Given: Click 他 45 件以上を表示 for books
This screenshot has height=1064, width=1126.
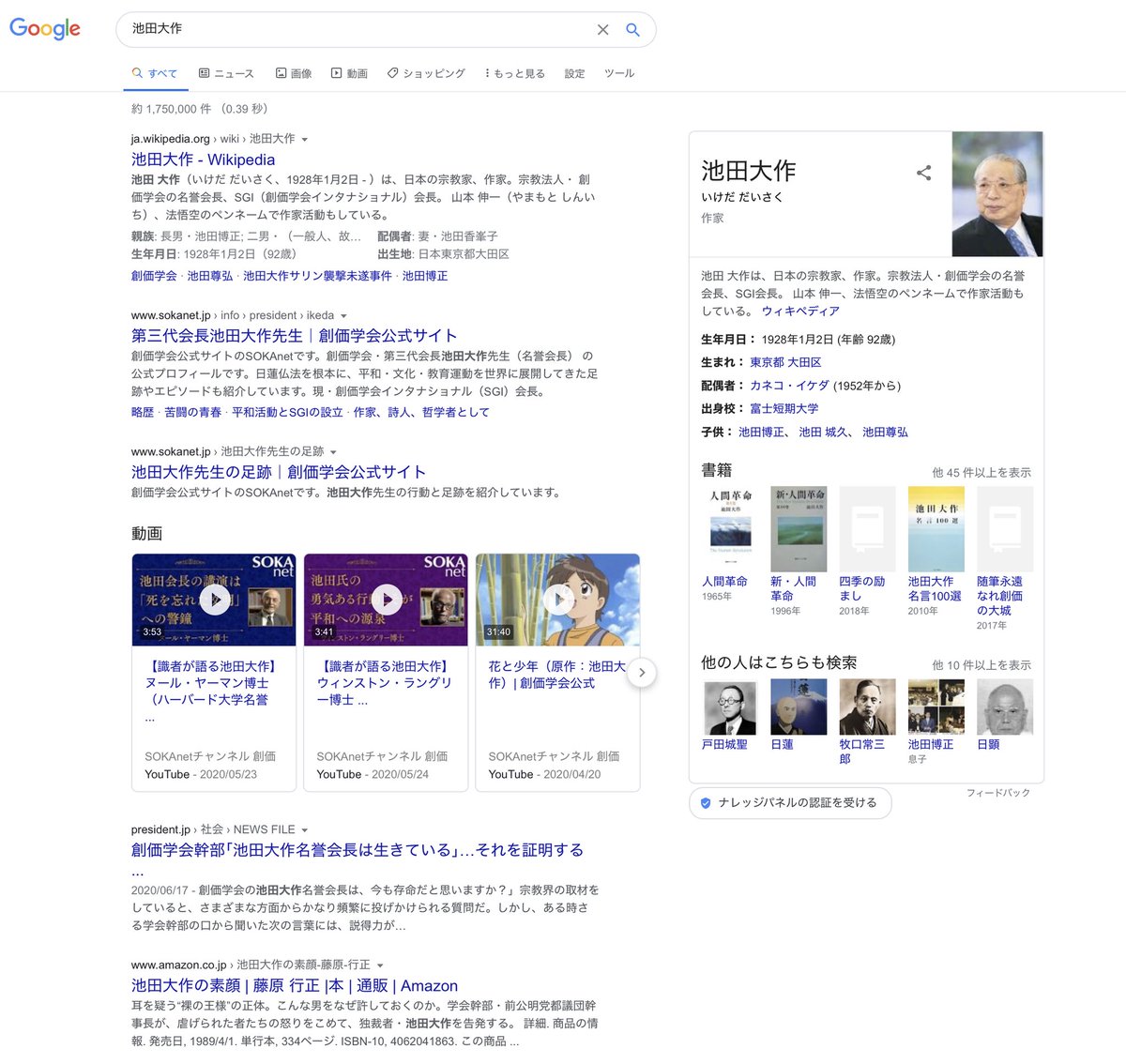Looking at the screenshot, I should 981,473.
